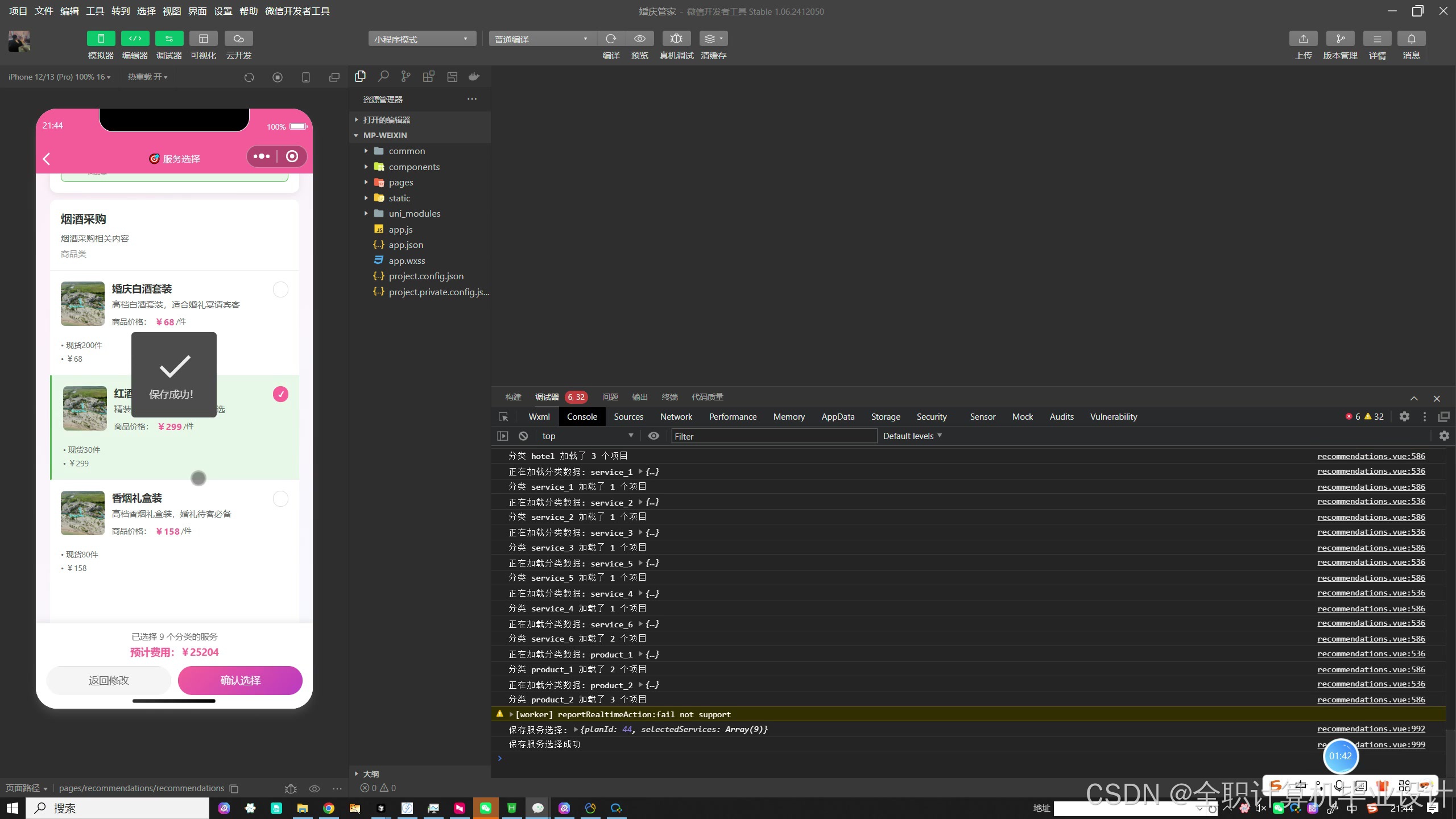This screenshot has height=819, width=1456.
Task: Open the Mini Program mode dropdown
Action: pyautogui.click(x=421, y=39)
